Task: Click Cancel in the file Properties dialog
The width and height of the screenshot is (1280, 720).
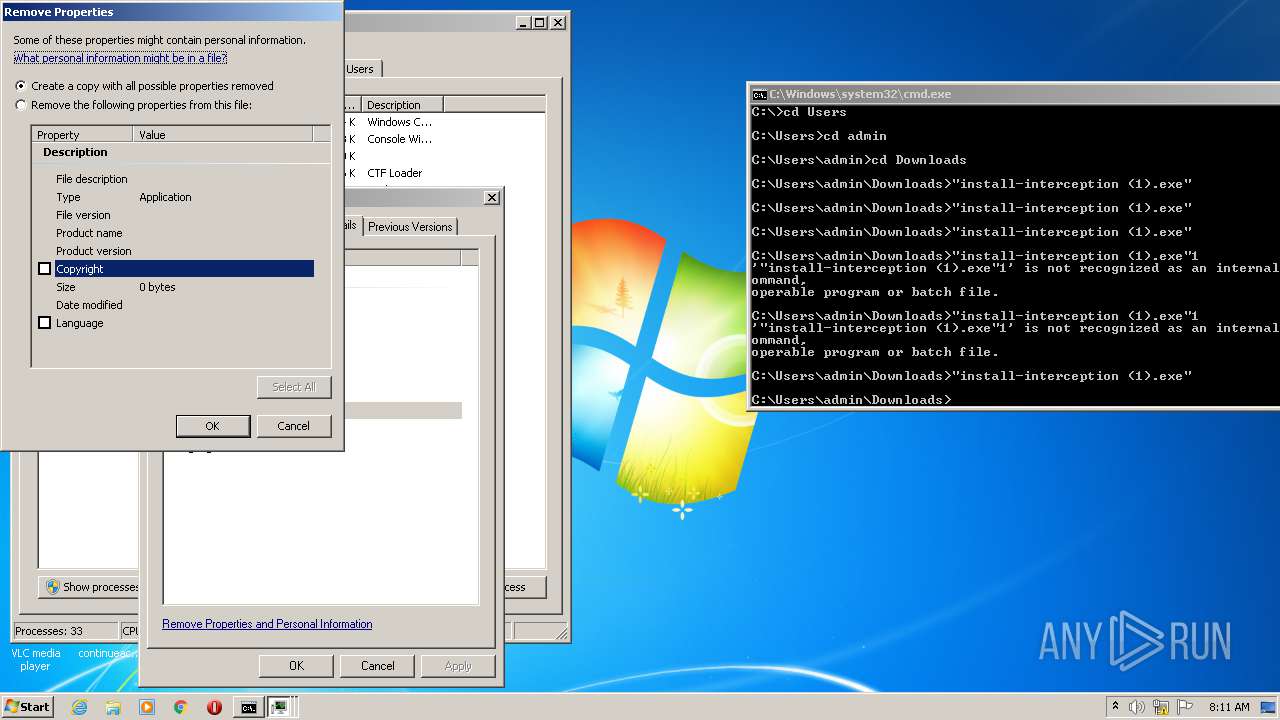Action: (x=377, y=666)
